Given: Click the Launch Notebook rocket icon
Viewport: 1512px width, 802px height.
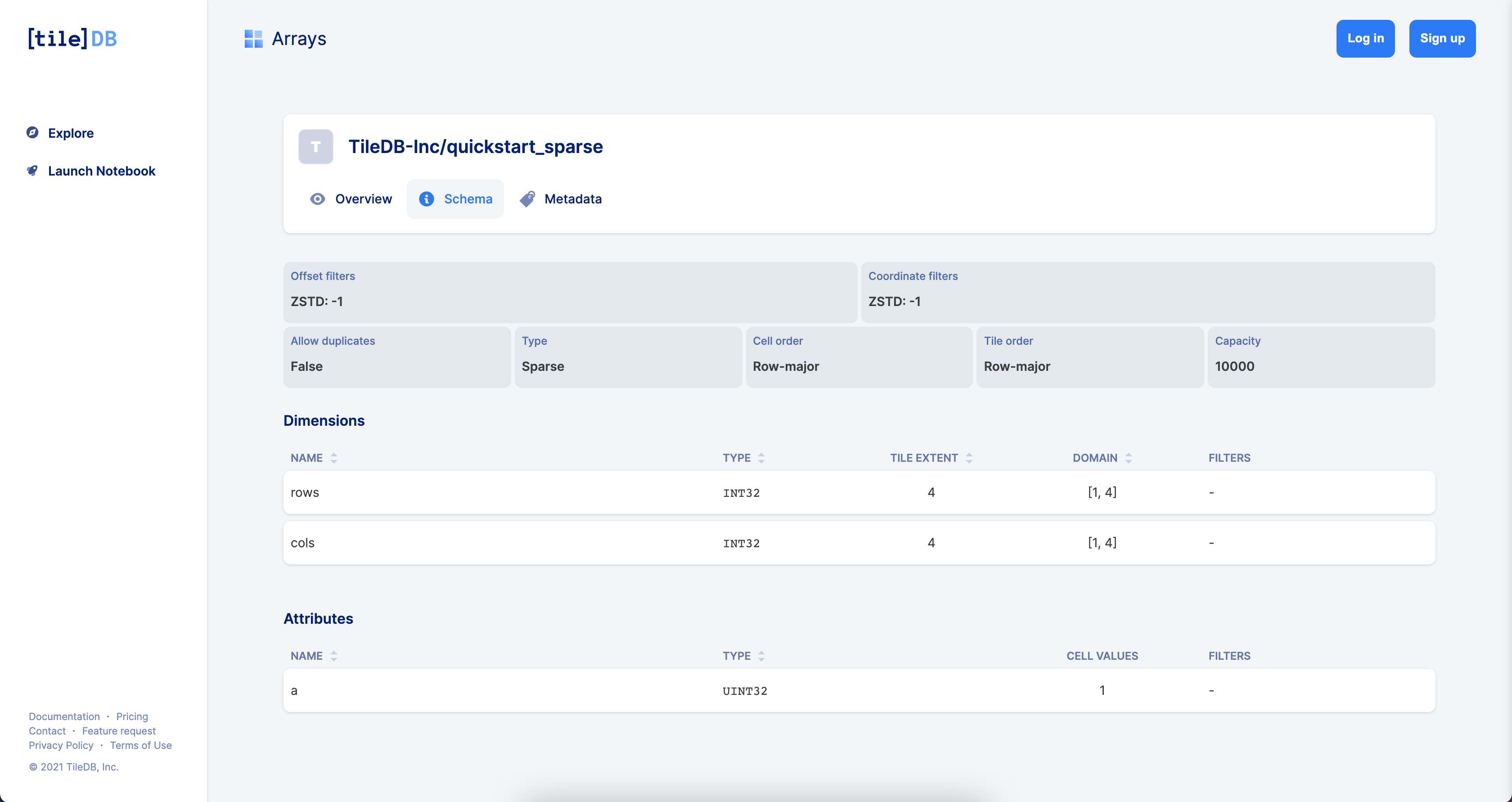Looking at the screenshot, I should [x=33, y=171].
